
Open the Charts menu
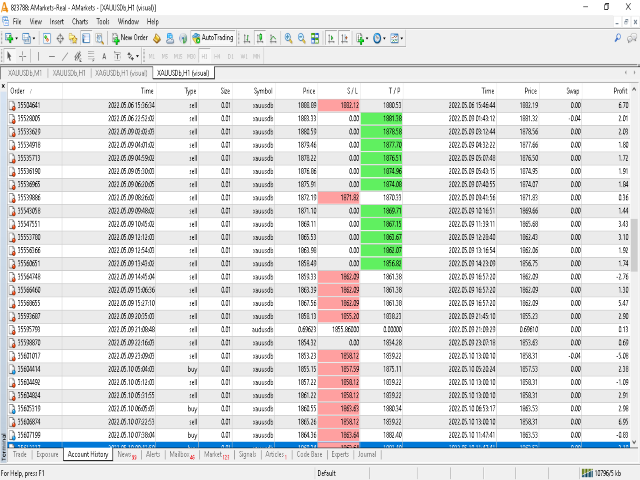click(x=79, y=20)
